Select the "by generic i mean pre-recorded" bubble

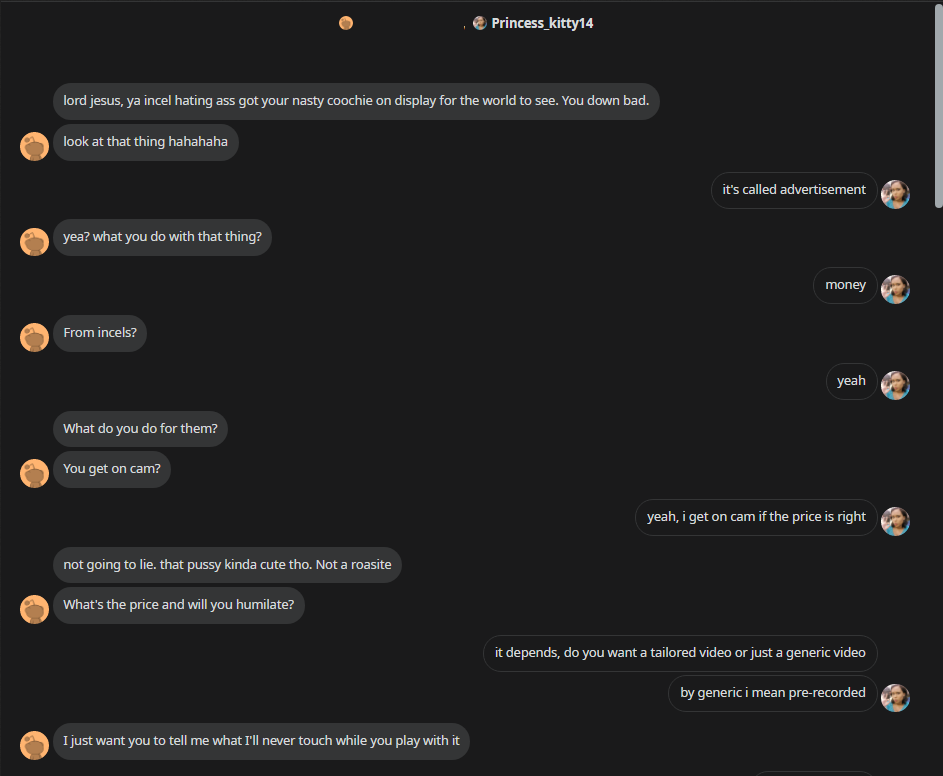[x=773, y=693]
